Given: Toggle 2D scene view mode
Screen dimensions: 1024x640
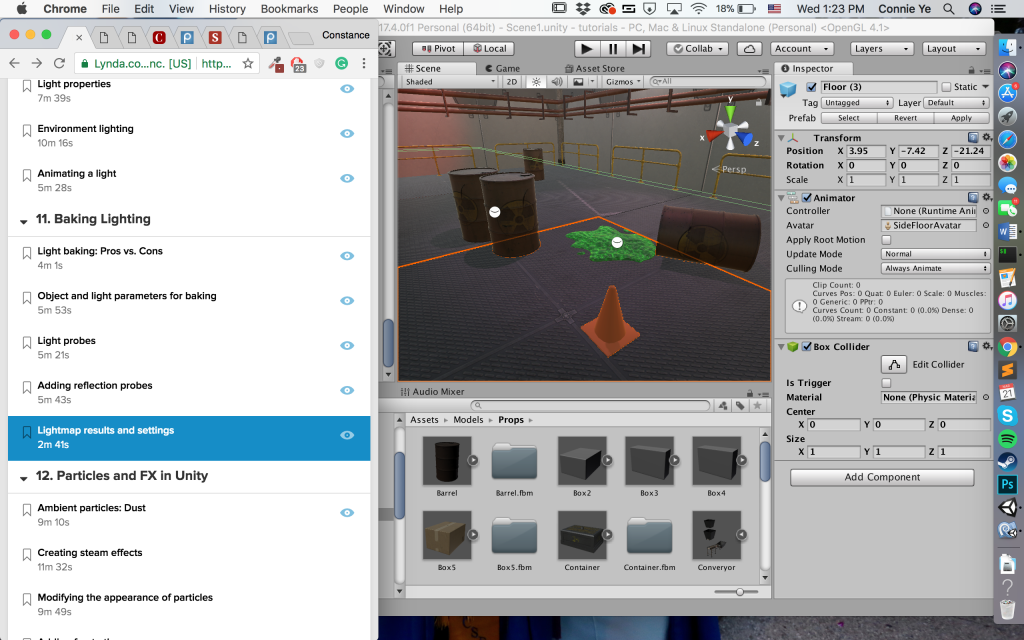Looking at the screenshot, I should pos(511,82).
